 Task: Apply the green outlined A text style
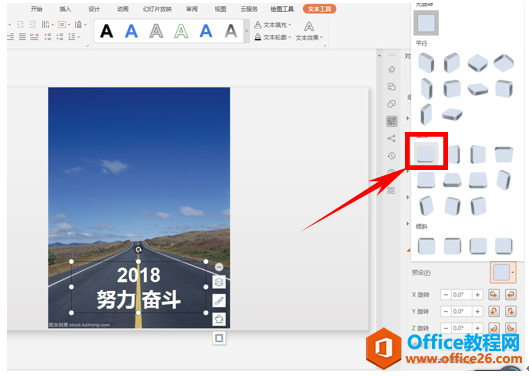tap(181, 31)
